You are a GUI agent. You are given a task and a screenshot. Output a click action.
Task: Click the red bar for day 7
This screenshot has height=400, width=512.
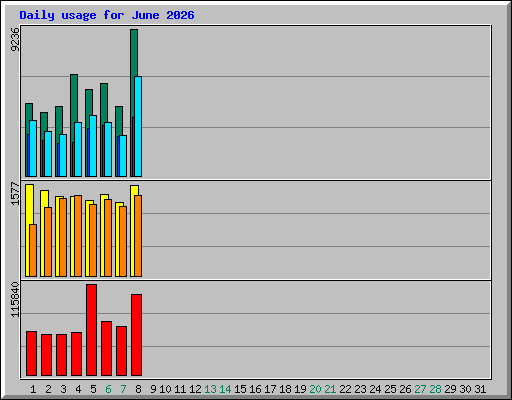(x=121, y=351)
